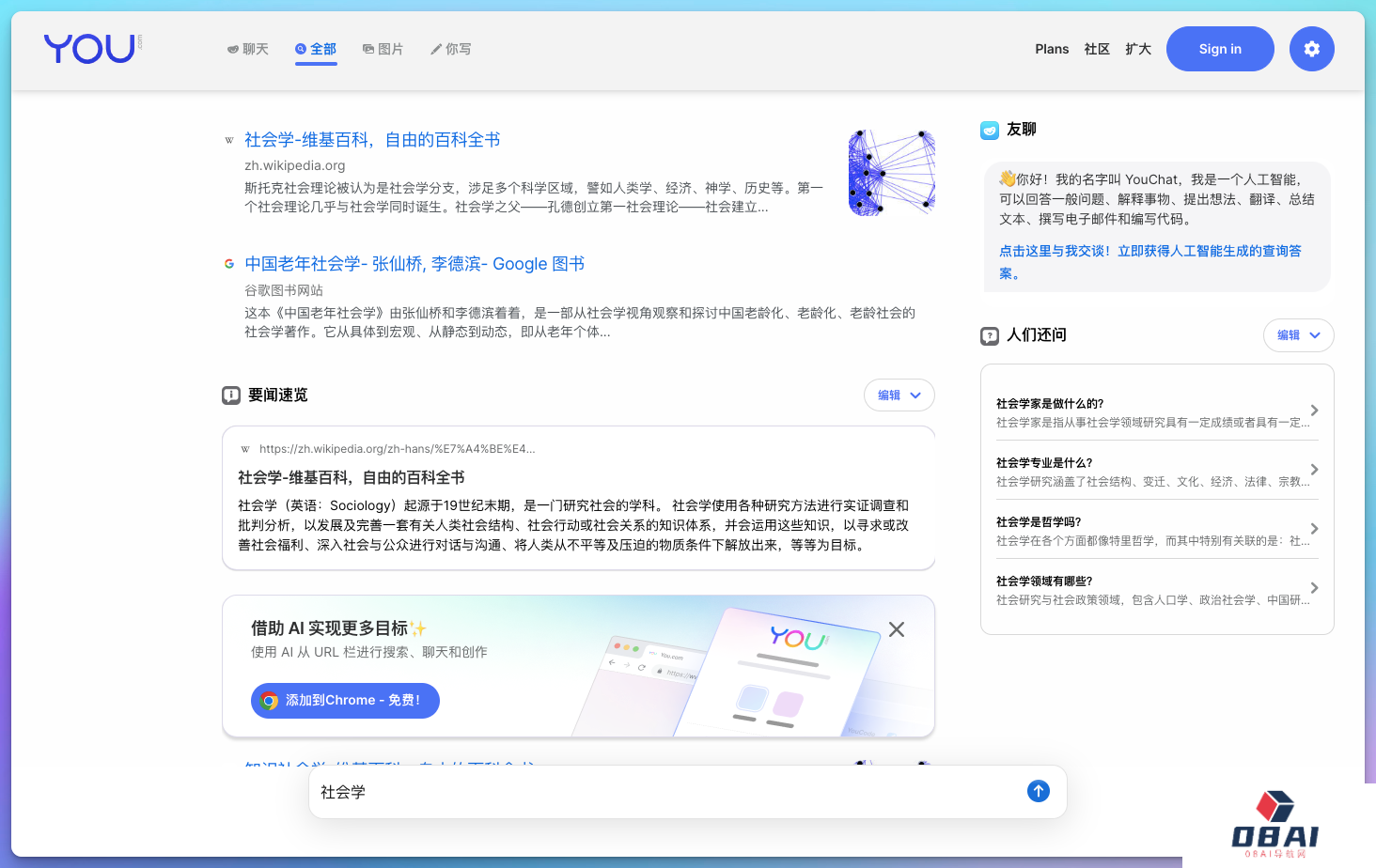Click 添加到Chrome - 免费! button
The width and height of the screenshot is (1376, 868).
pos(345,701)
